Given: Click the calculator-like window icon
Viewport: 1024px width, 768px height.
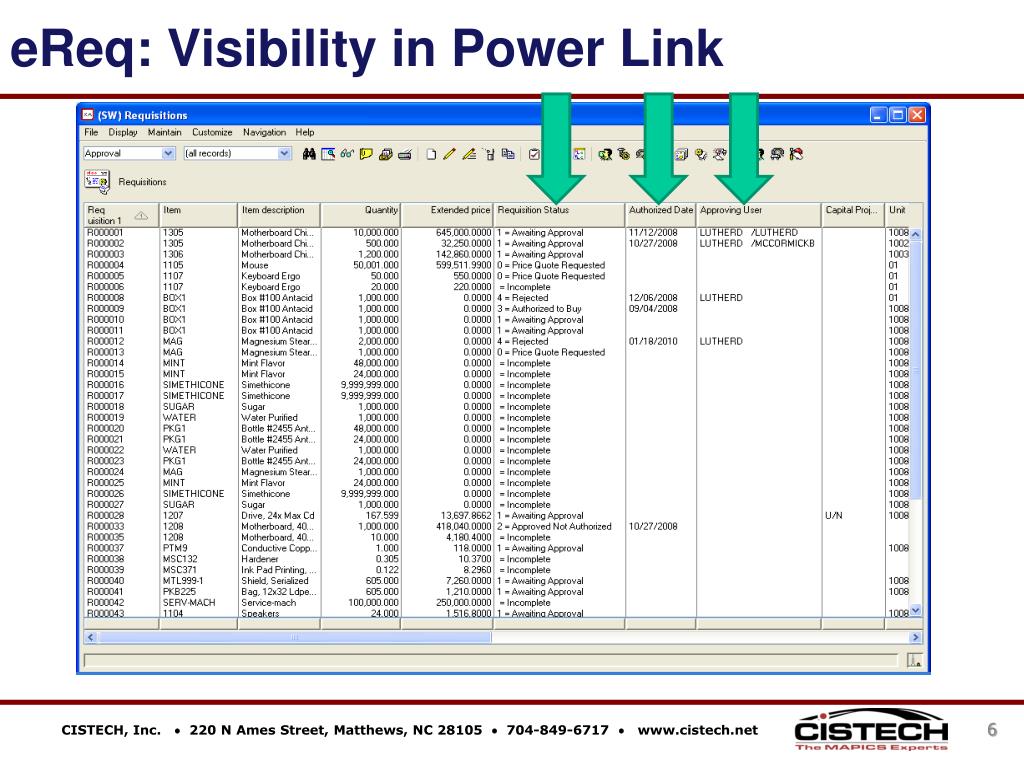Looking at the screenshot, I should click(x=681, y=154).
